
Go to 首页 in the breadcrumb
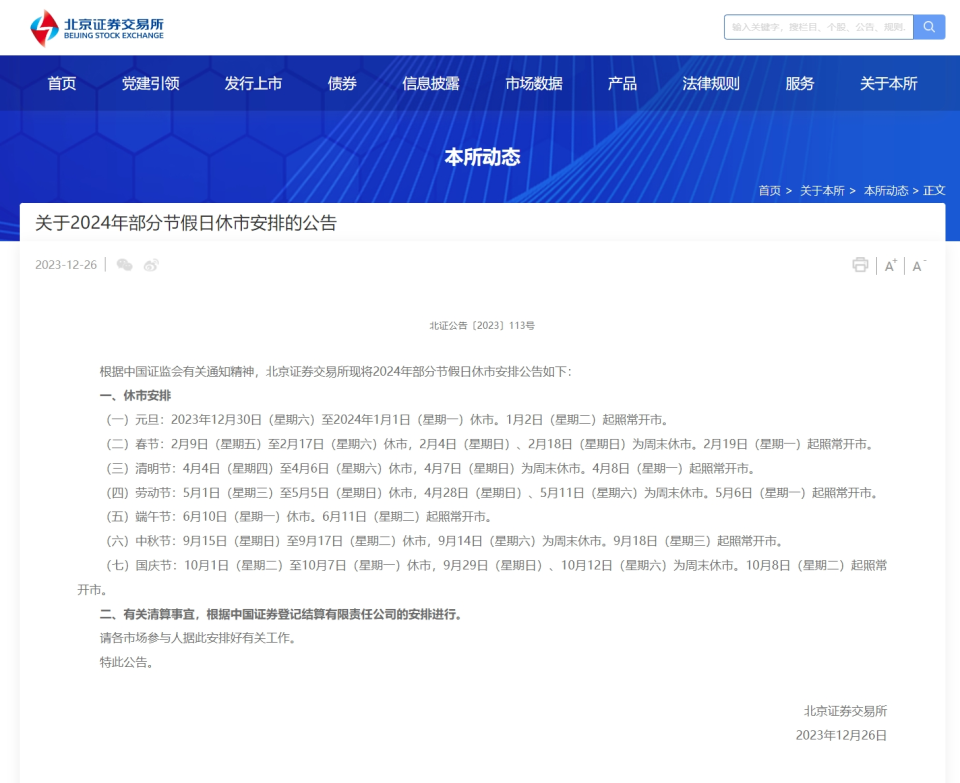[770, 190]
